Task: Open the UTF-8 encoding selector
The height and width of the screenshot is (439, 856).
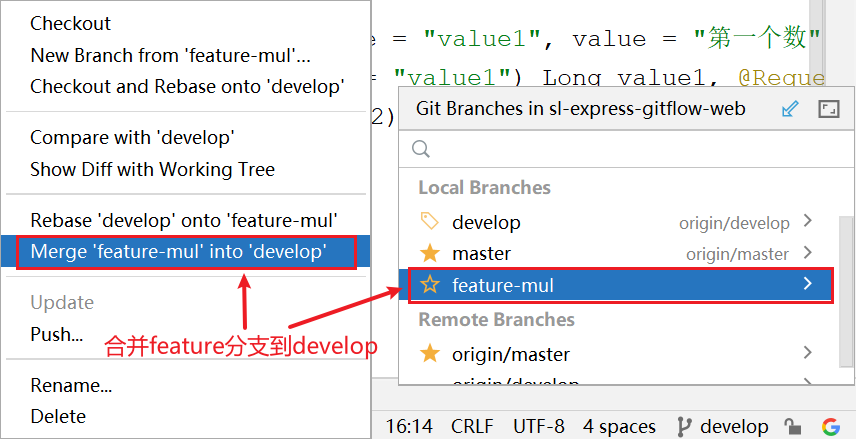Action: coord(539,426)
